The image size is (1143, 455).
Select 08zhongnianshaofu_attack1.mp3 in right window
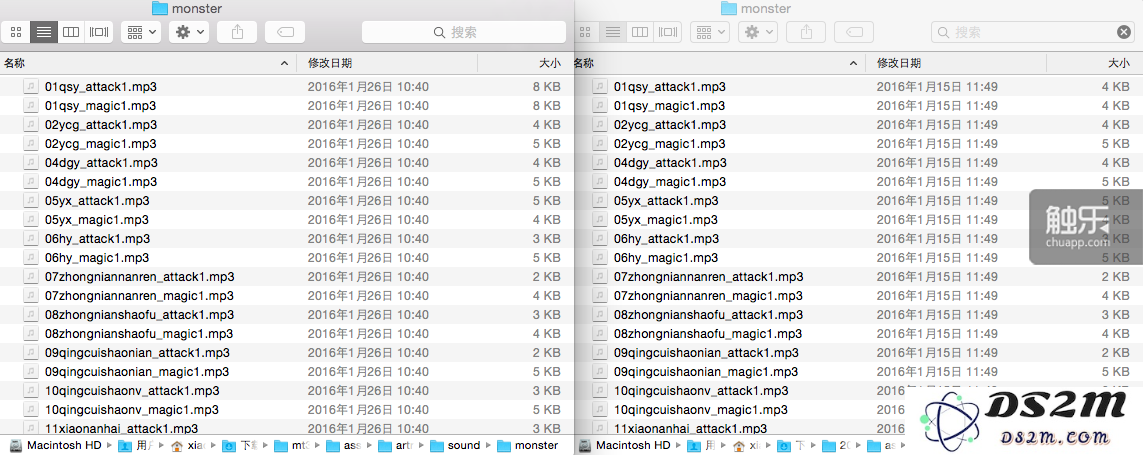coord(709,314)
